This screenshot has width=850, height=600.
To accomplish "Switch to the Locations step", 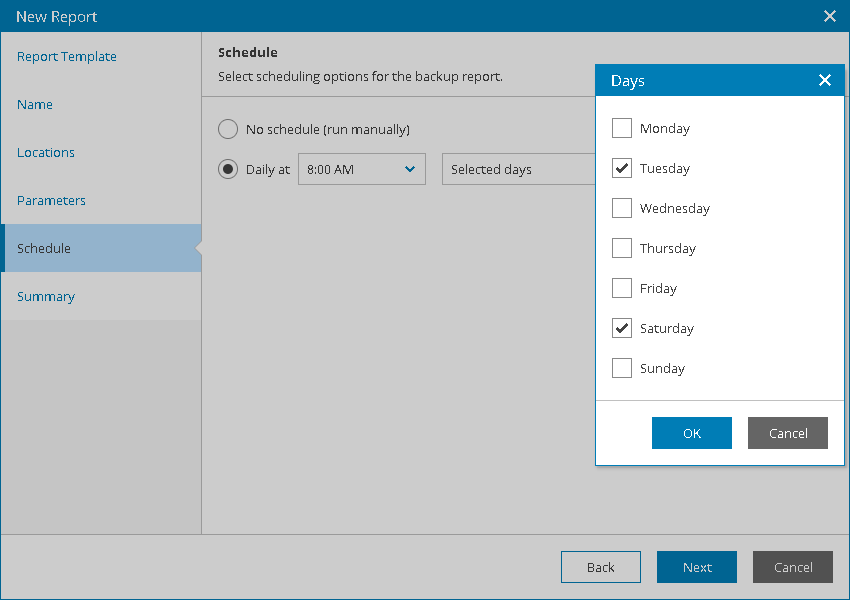I will [x=46, y=153].
